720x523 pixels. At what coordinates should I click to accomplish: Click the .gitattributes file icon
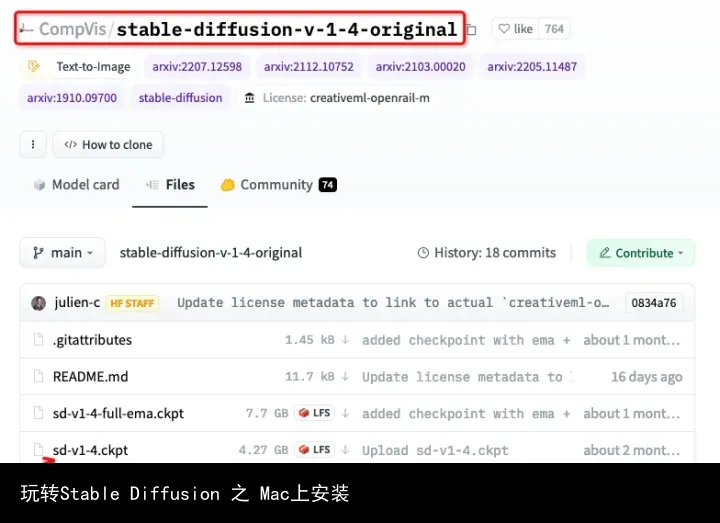pos(39,340)
